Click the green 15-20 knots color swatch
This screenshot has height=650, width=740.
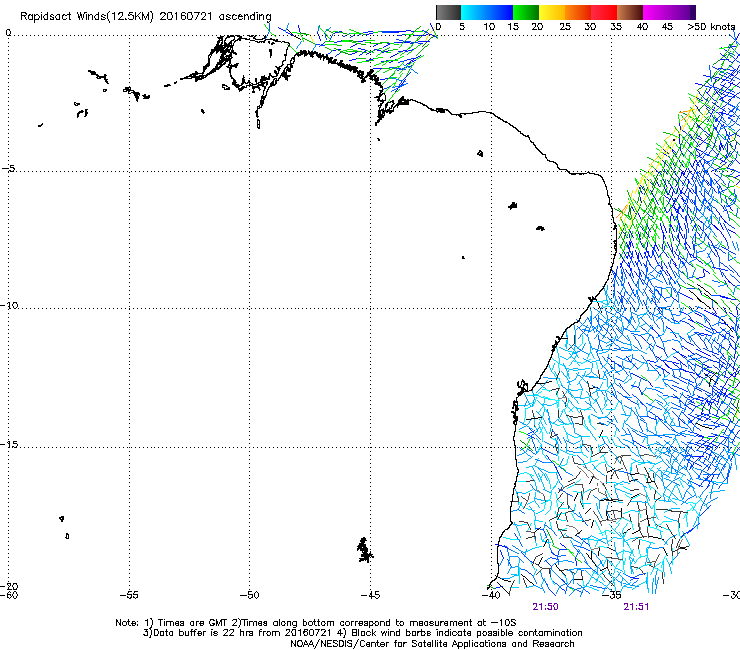[x=526, y=12]
